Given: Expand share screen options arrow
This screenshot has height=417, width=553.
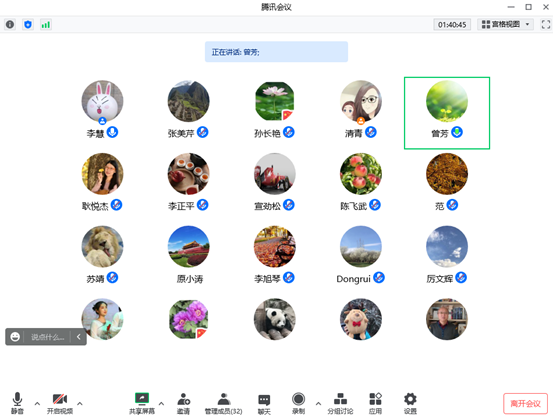Looking at the screenshot, I should pyautogui.click(x=161, y=403).
